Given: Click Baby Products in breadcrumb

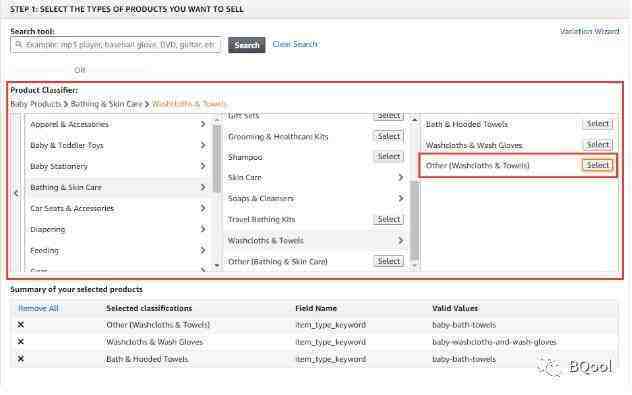Looking at the screenshot, I should coord(36,104).
